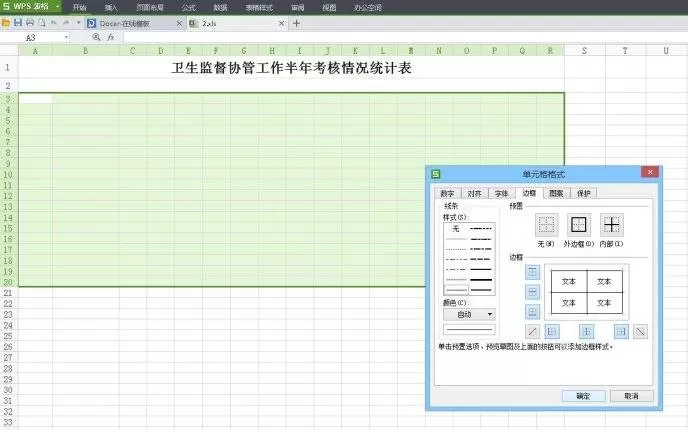
Task: Switch to 图案 tab in format dialog
Action: [x=556, y=193]
